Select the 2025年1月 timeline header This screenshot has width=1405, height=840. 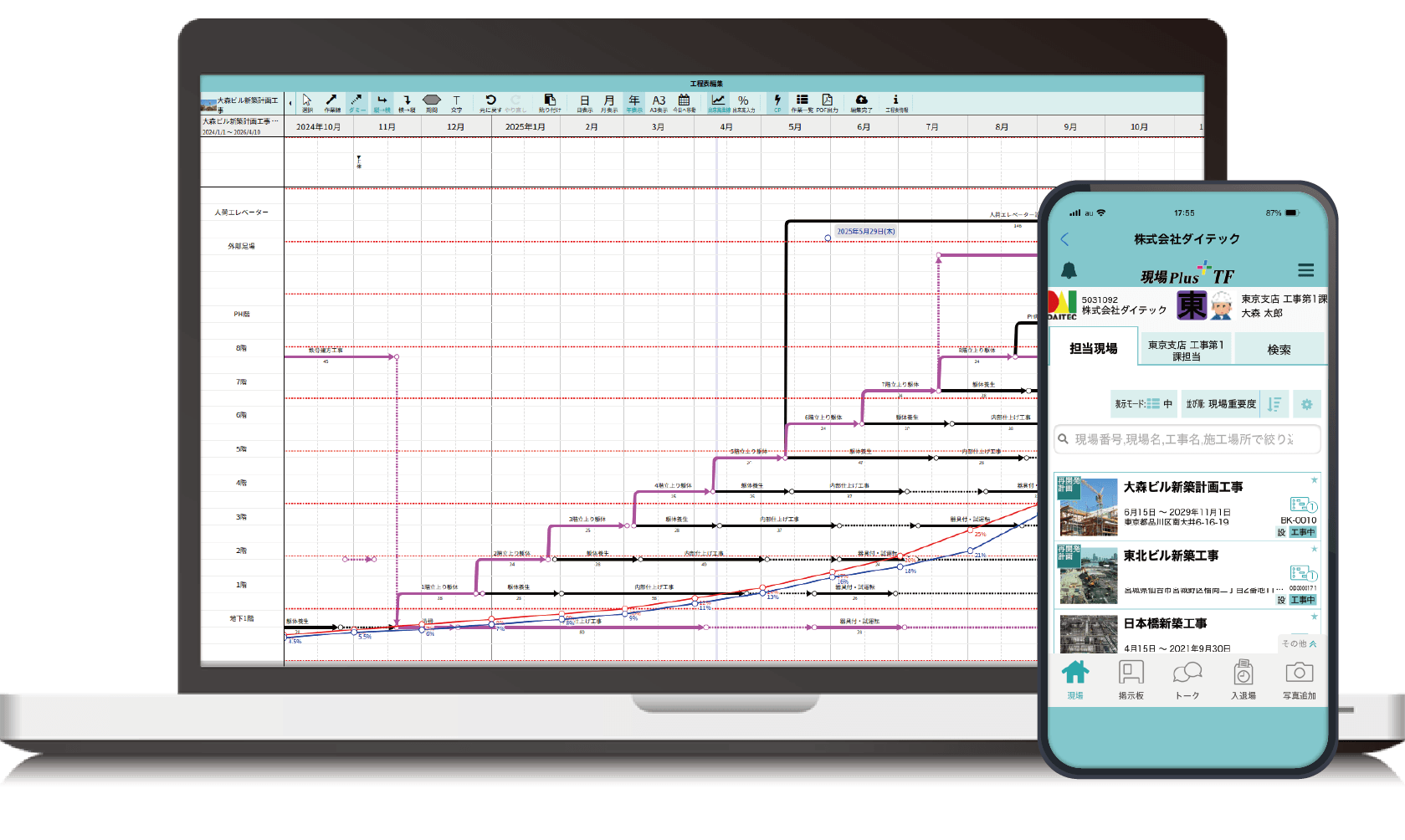pyautogui.click(x=526, y=127)
